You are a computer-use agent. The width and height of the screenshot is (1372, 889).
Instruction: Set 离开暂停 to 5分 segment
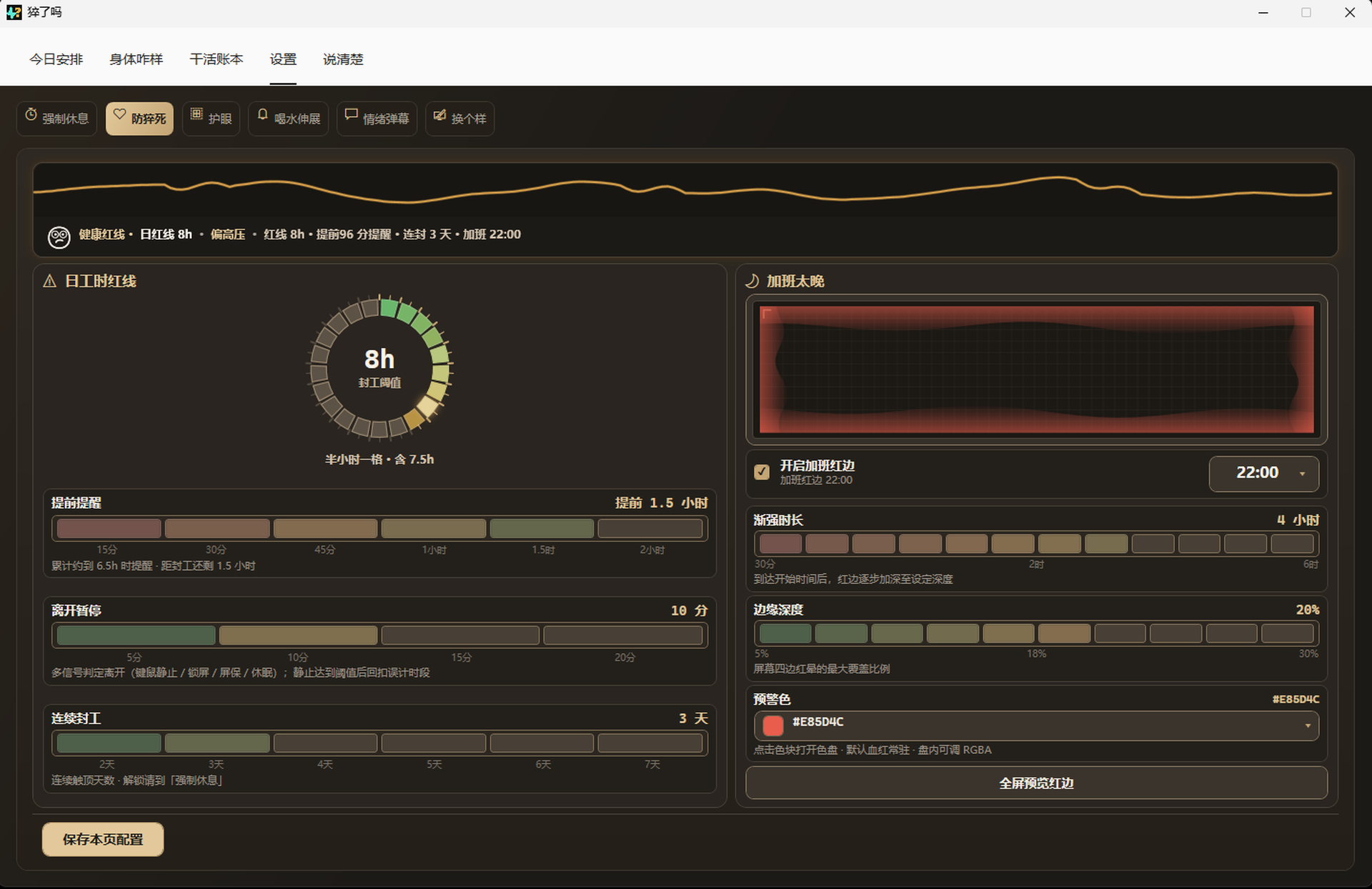click(x=136, y=635)
